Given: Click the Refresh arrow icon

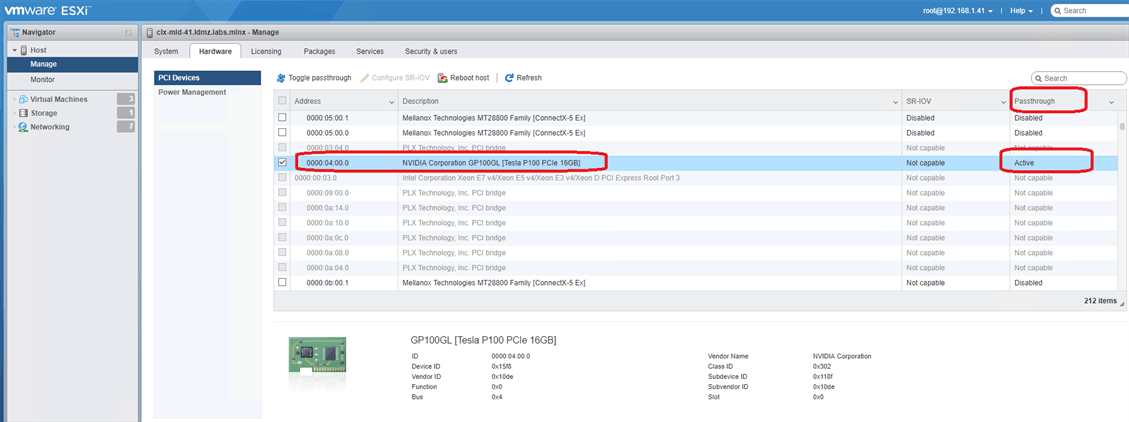Looking at the screenshot, I should 509,78.
